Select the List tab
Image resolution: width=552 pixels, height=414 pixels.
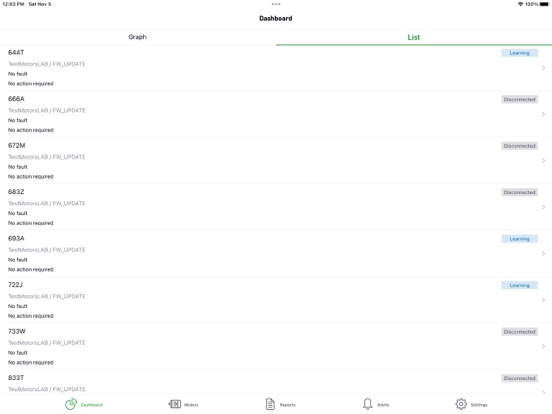click(x=414, y=37)
